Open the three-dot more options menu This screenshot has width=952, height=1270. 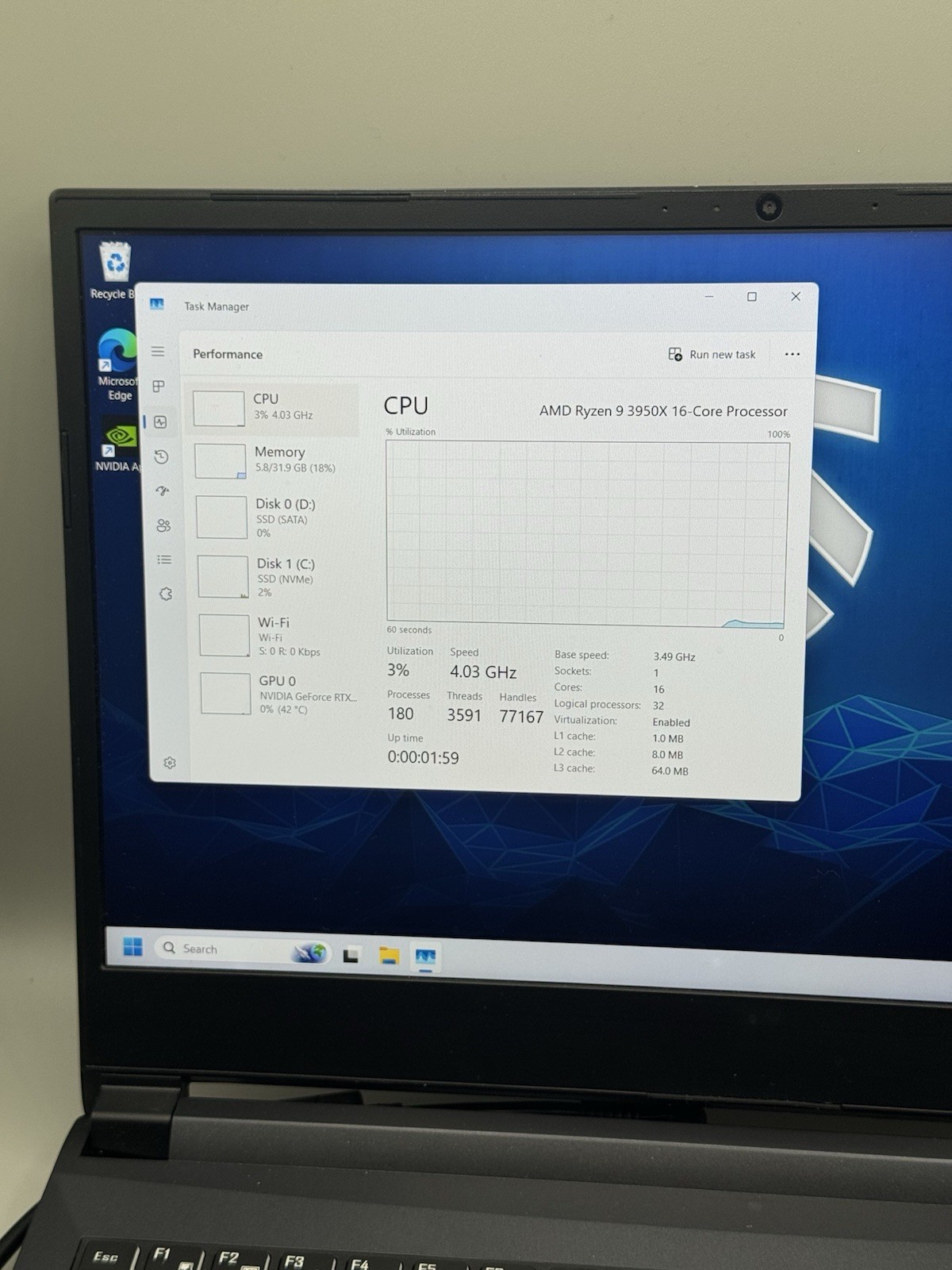(792, 354)
